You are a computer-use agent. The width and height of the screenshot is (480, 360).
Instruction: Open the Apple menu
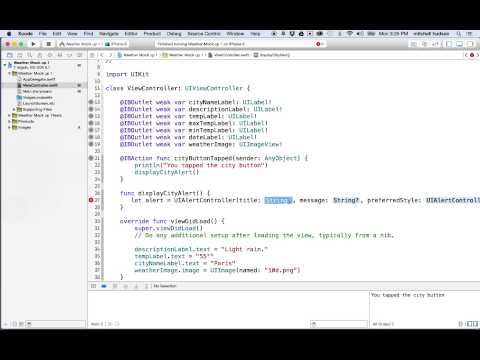9,34
